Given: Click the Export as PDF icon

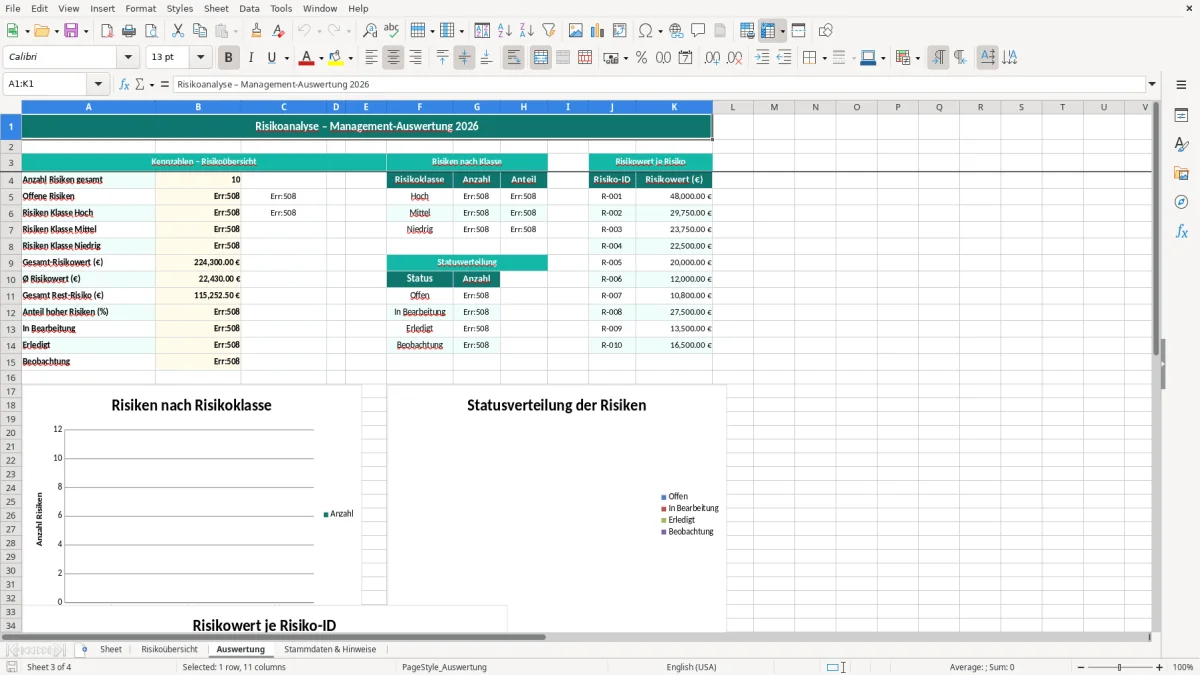Looking at the screenshot, I should [107, 31].
